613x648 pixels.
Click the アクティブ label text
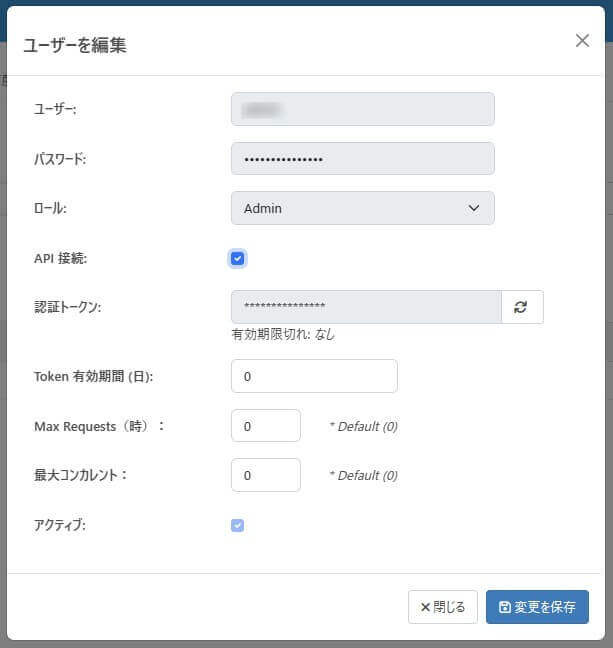point(60,525)
